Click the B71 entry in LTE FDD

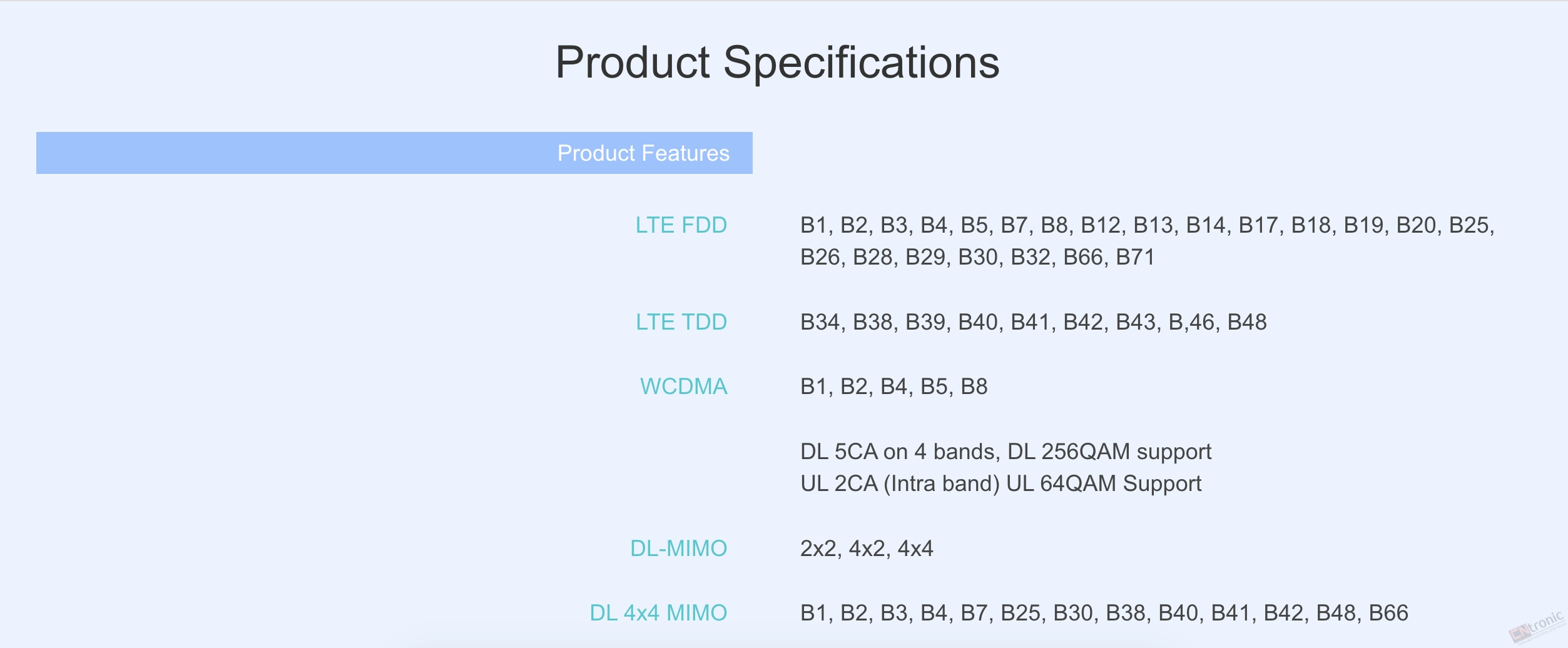point(1135,257)
